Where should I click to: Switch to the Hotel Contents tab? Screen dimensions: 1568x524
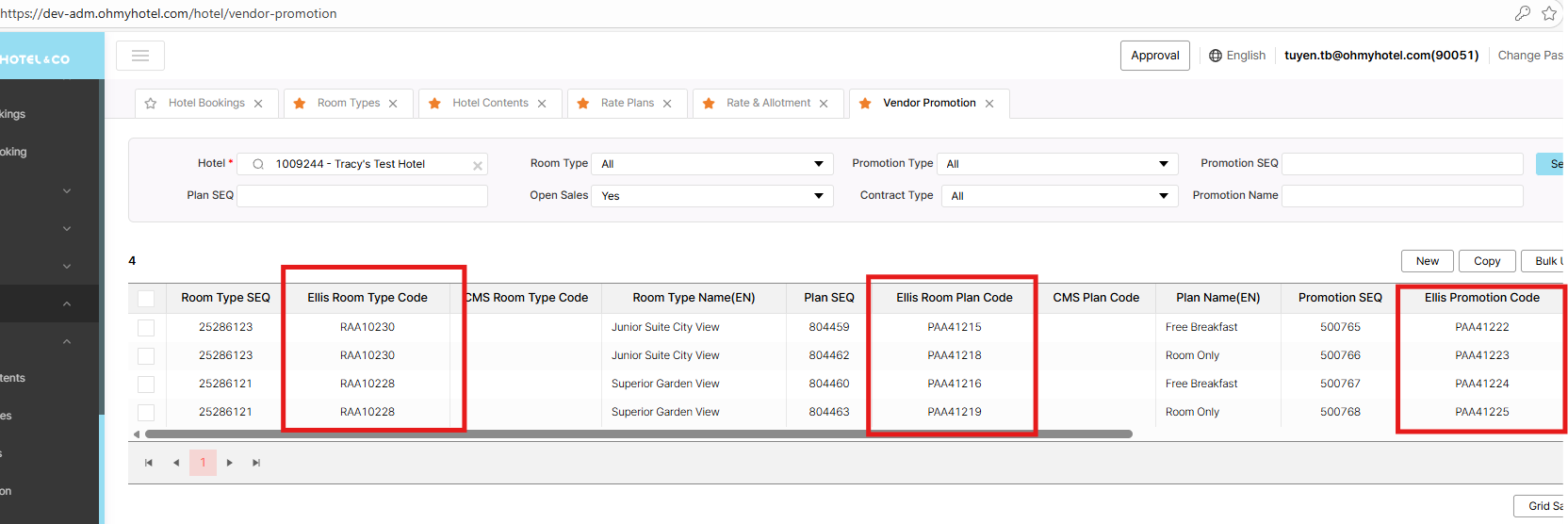tap(490, 104)
